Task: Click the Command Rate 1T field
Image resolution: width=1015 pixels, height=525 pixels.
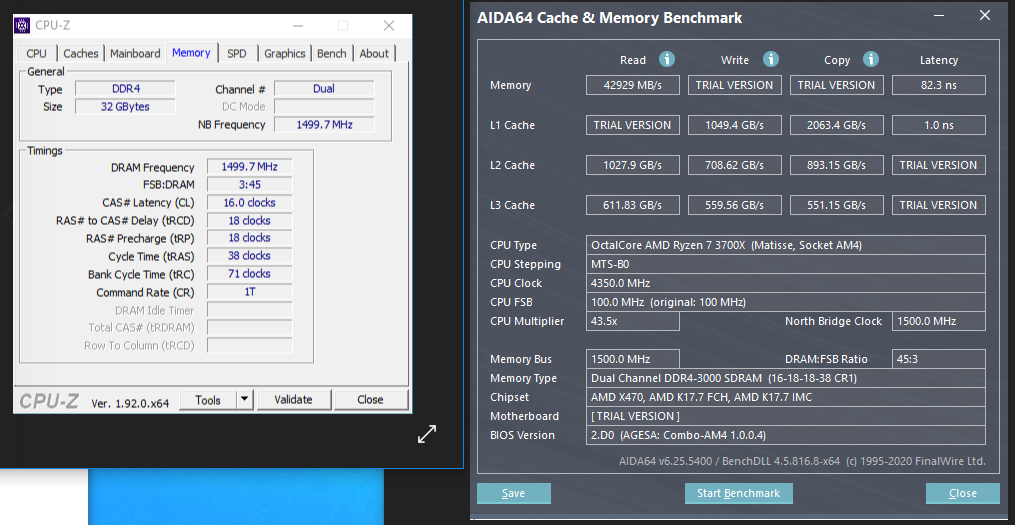Action: coord(250,292)
